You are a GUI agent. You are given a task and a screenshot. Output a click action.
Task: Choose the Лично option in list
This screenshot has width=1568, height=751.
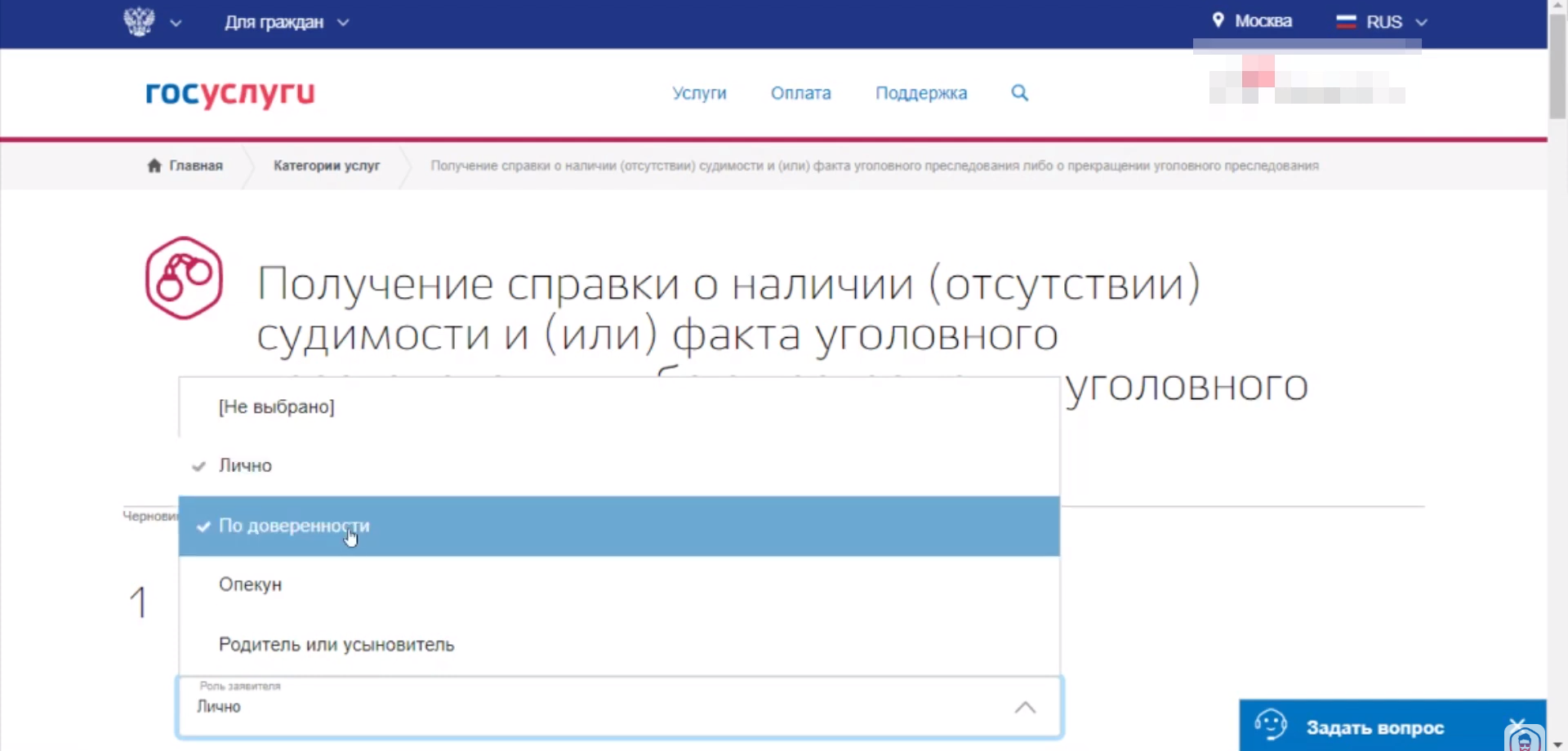[245, 466]
